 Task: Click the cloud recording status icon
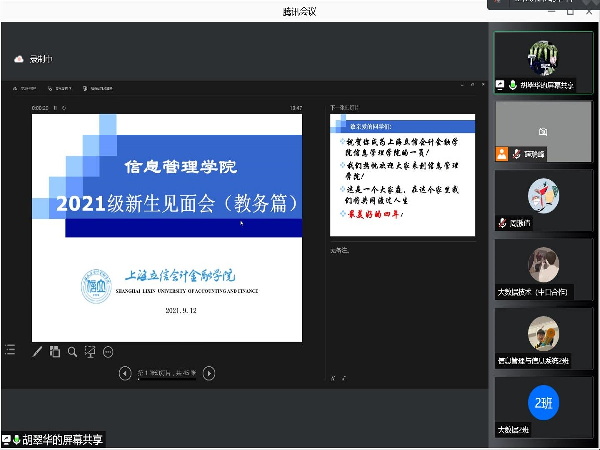18,59
